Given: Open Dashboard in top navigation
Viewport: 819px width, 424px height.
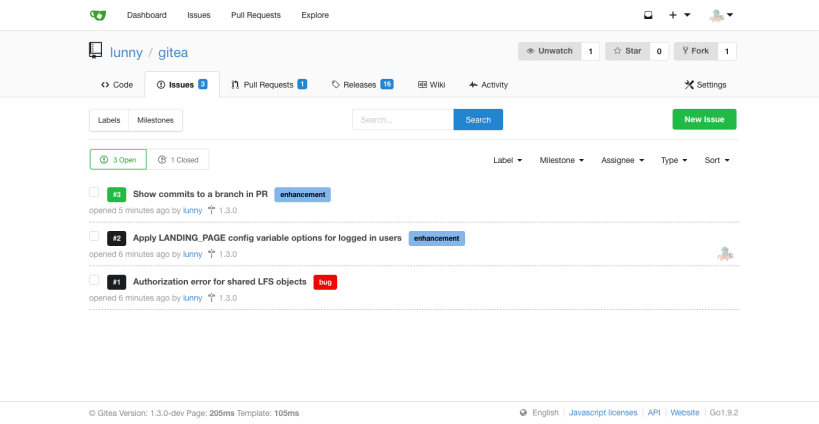Looking at the screenshot, I should (147, 15).
